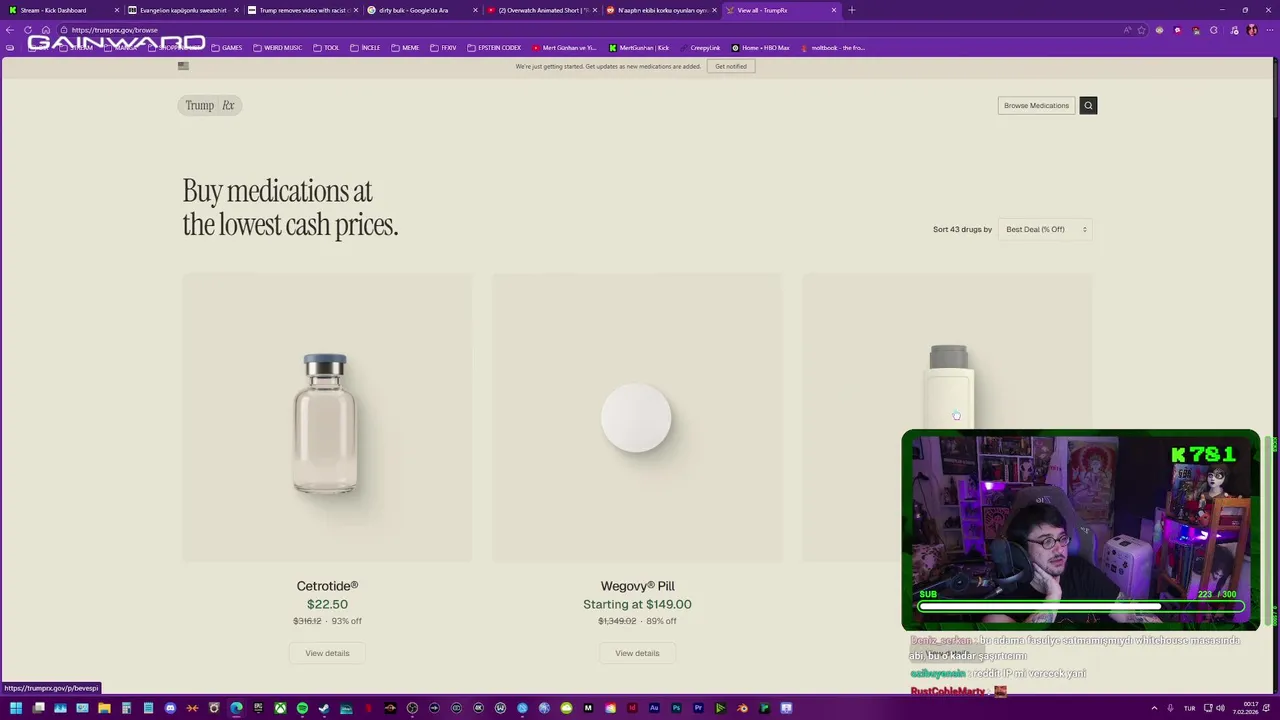
Task: Open the moltbook bookmark
Action: pos(833,47)
